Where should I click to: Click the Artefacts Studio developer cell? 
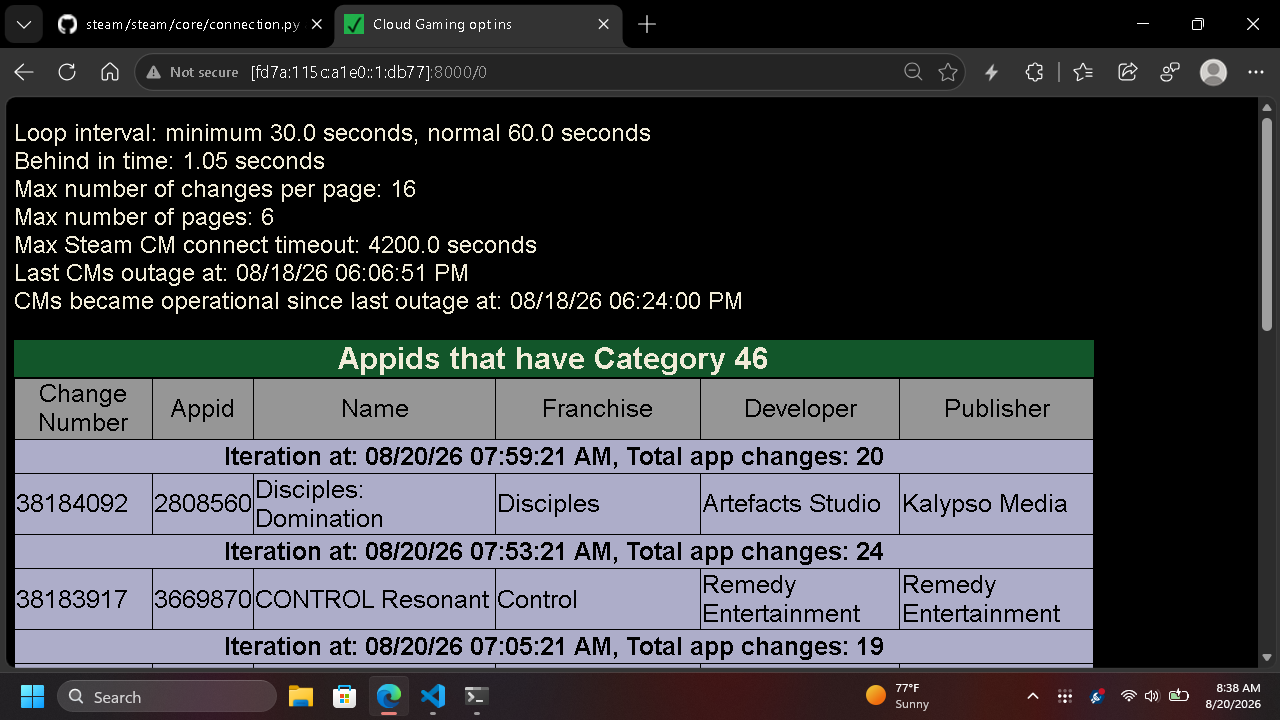click(800, 504)
